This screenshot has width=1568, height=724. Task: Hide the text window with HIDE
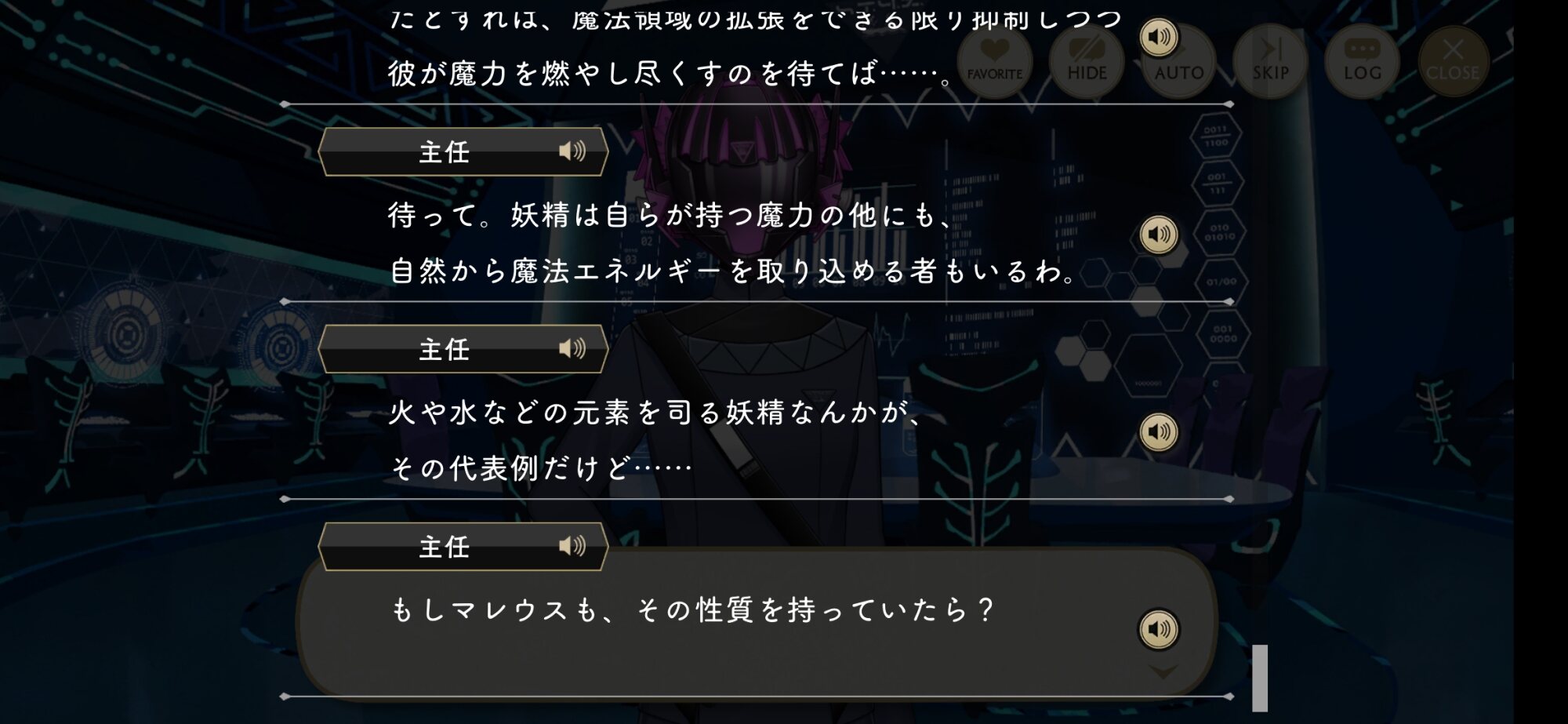click(x=1087, y=60)
